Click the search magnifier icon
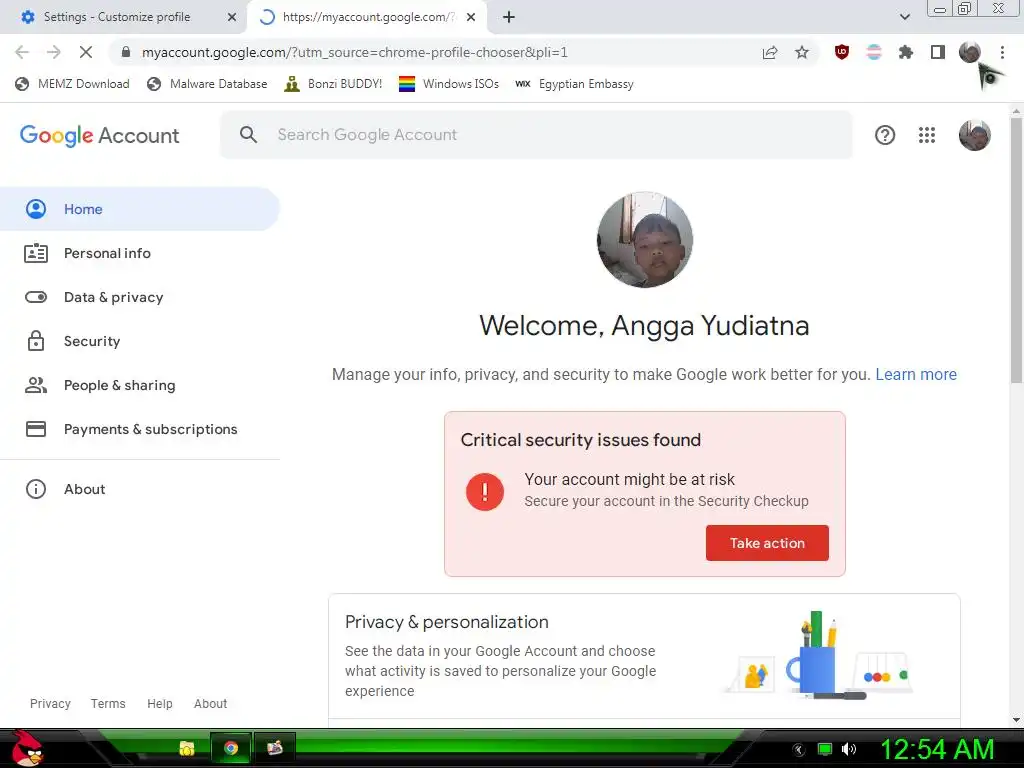 (x=248, y=135)
